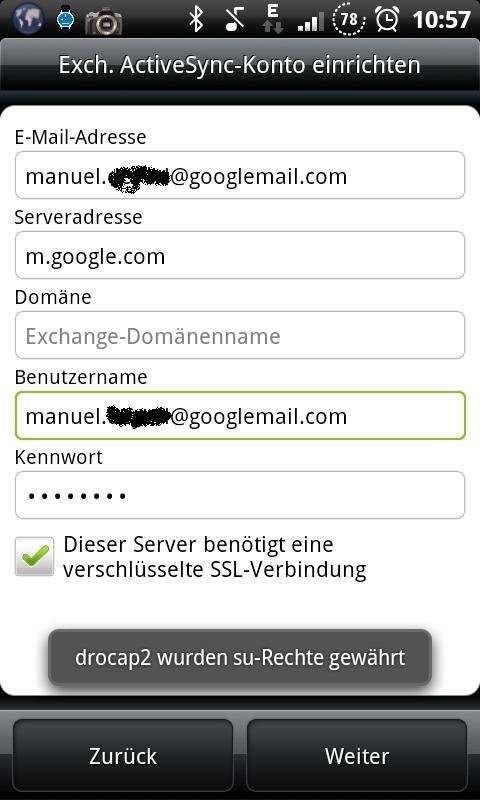Tap the Zurück button
The height and width of the screenshot is (800, 480).
123,755
